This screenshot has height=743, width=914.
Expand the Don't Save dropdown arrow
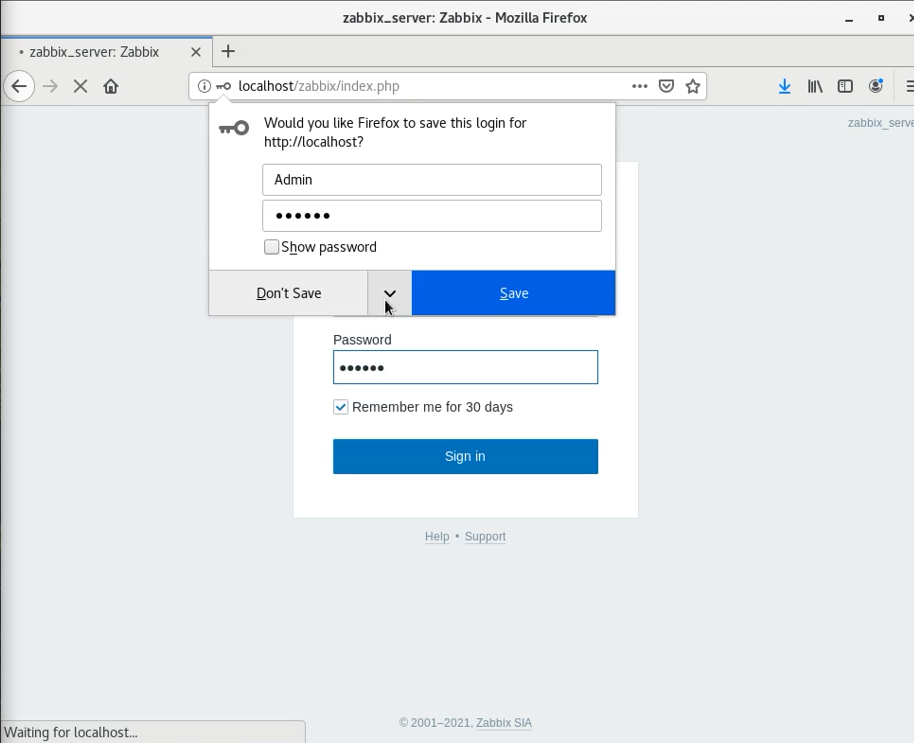tap(390, 293)
